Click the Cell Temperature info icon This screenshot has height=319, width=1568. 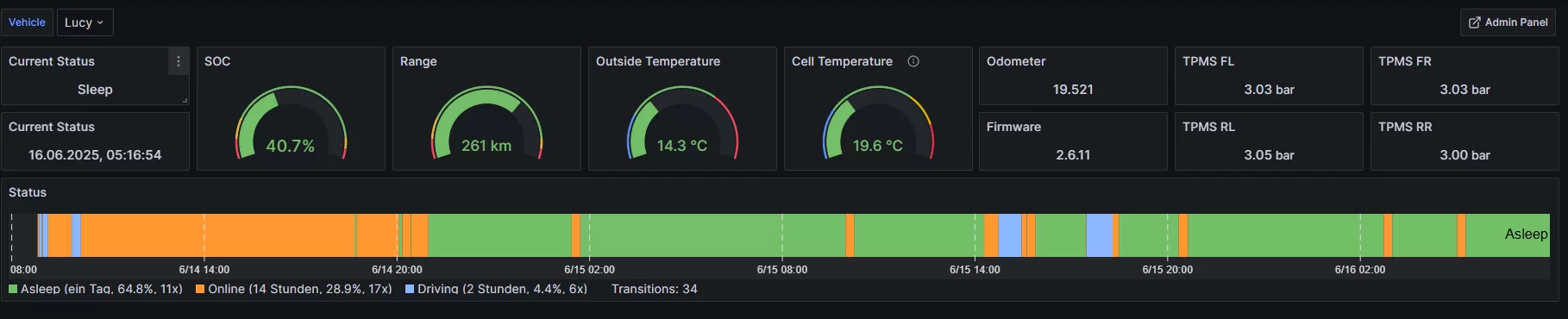coord(913,61)
